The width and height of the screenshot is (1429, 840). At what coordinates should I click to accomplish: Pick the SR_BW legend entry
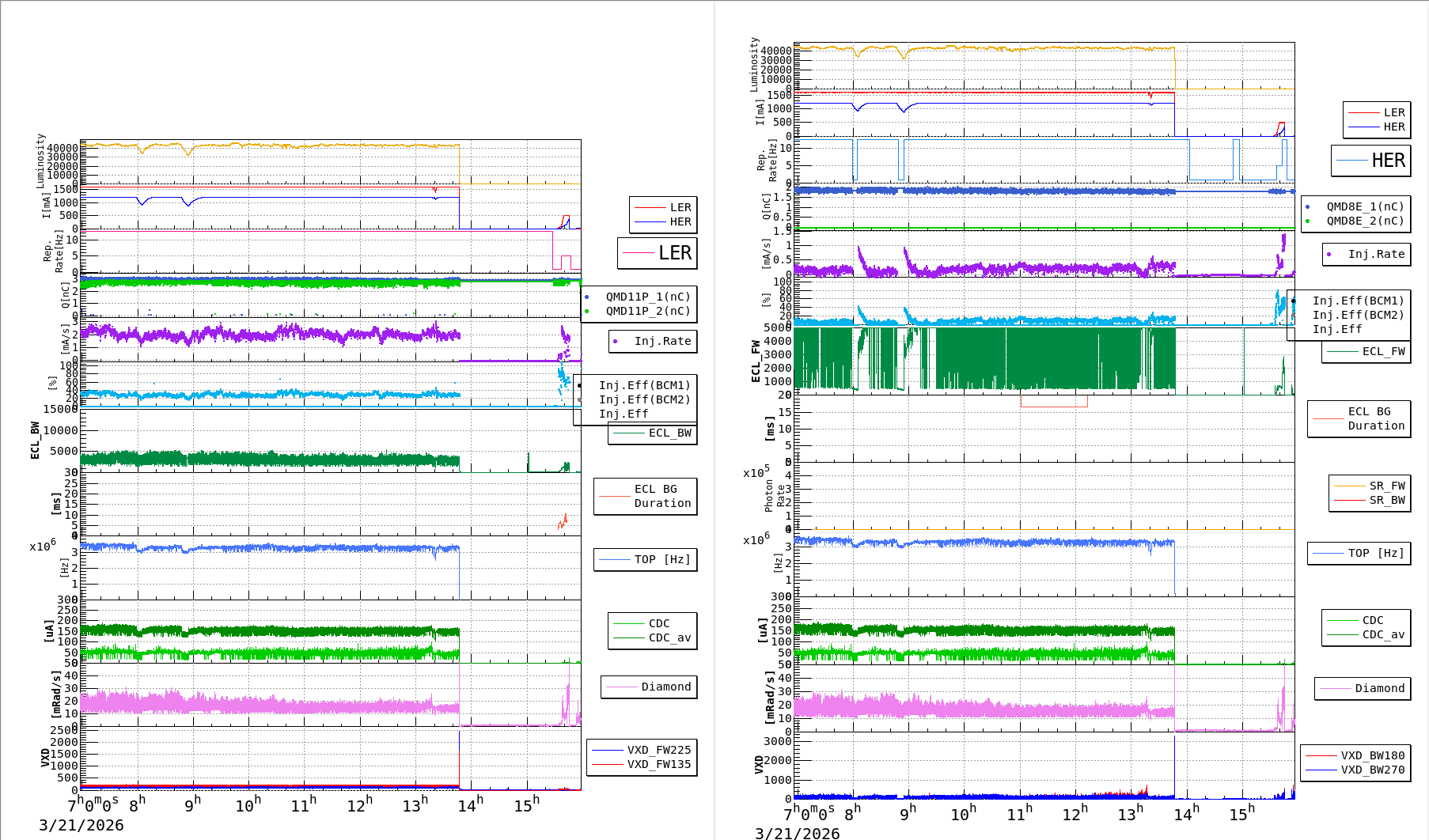tap(1386, 500)
